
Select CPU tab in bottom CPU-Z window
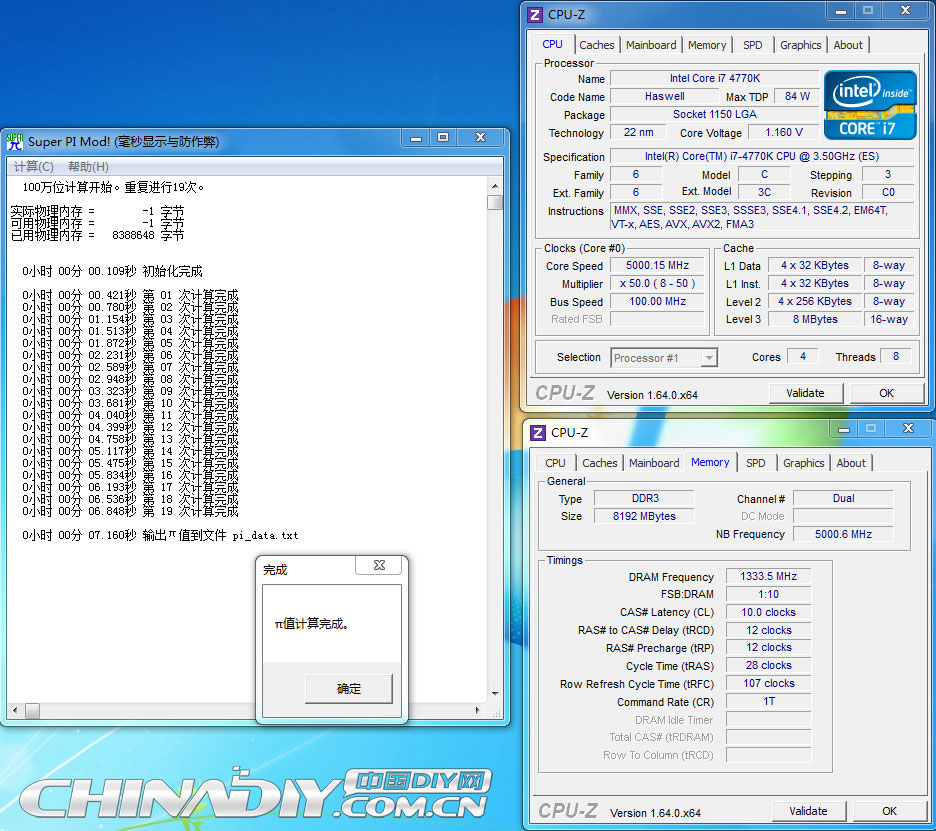555,463
